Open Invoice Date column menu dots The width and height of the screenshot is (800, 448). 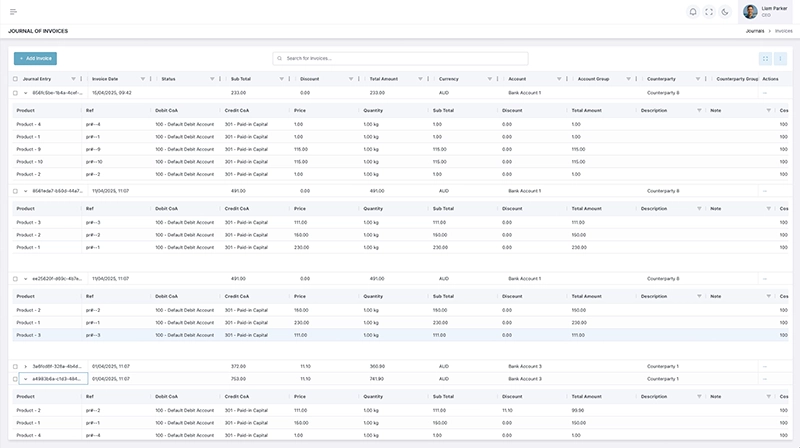point(151,79)
